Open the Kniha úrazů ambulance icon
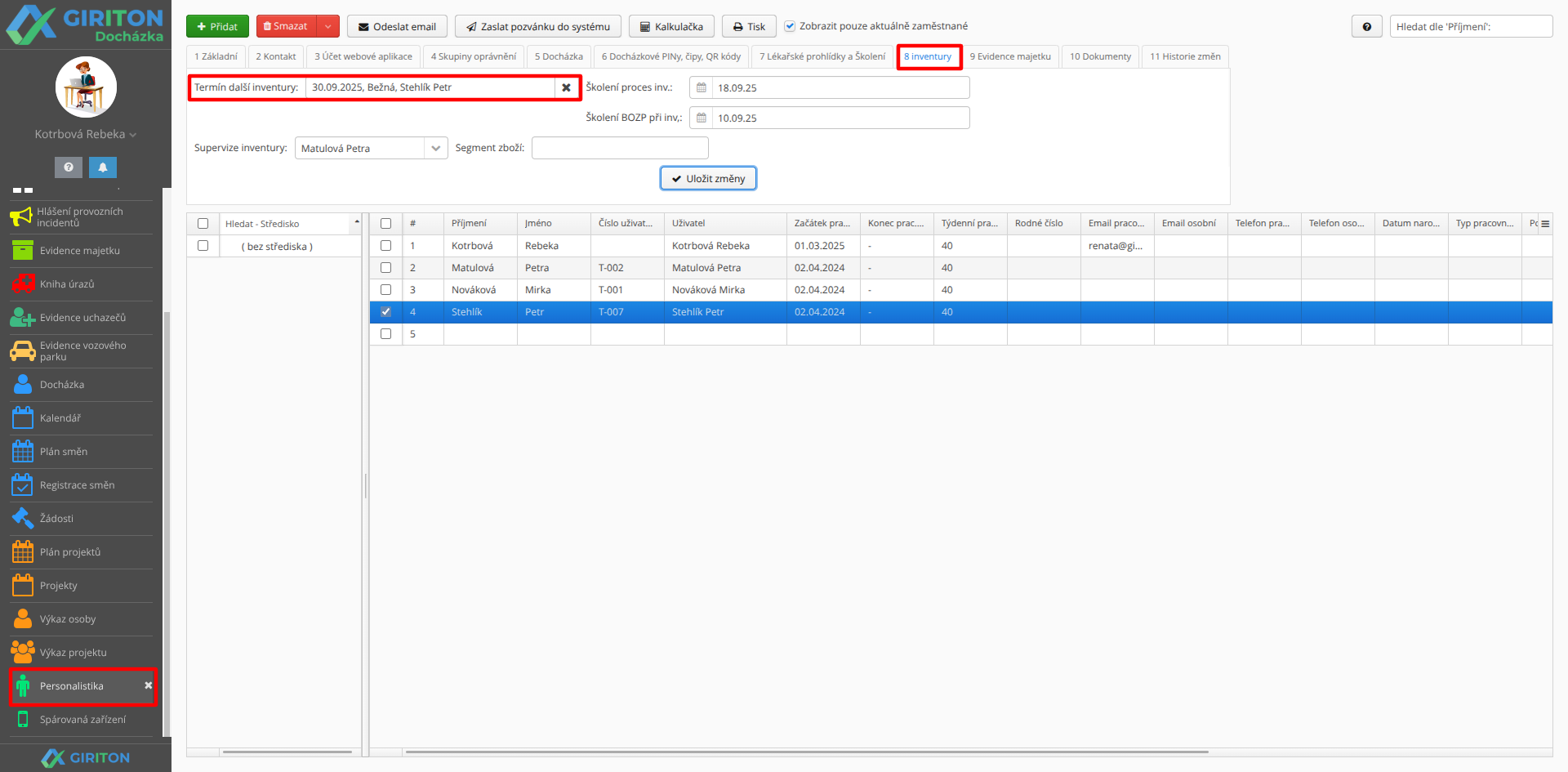Image resolution: width=1568 pixels, height=772 pixels. tap(23, 284)
